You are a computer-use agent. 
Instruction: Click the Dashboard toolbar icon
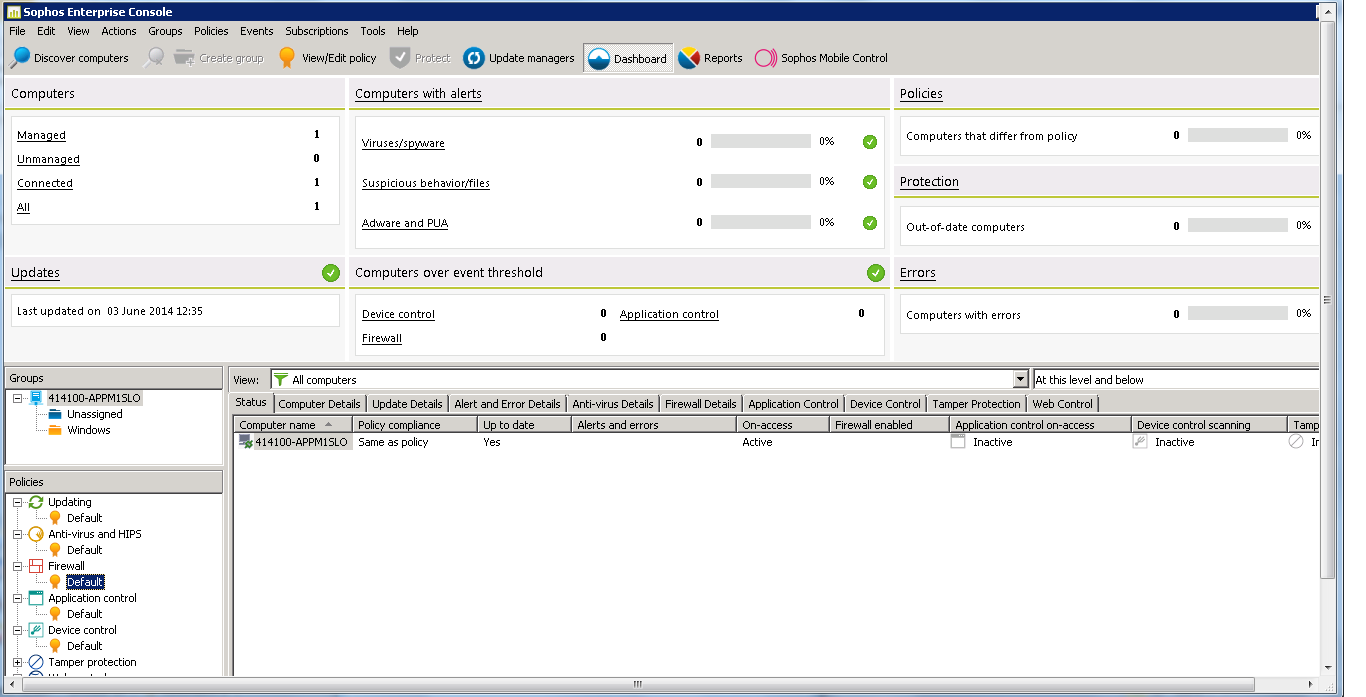coord(599,59)
